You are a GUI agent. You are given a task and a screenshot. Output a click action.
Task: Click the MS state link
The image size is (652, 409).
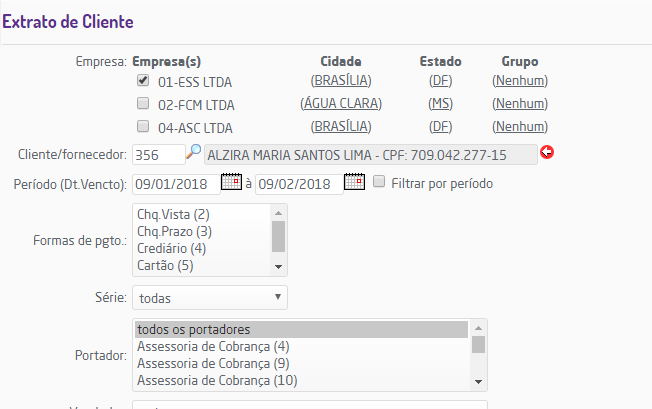[440, 104]
